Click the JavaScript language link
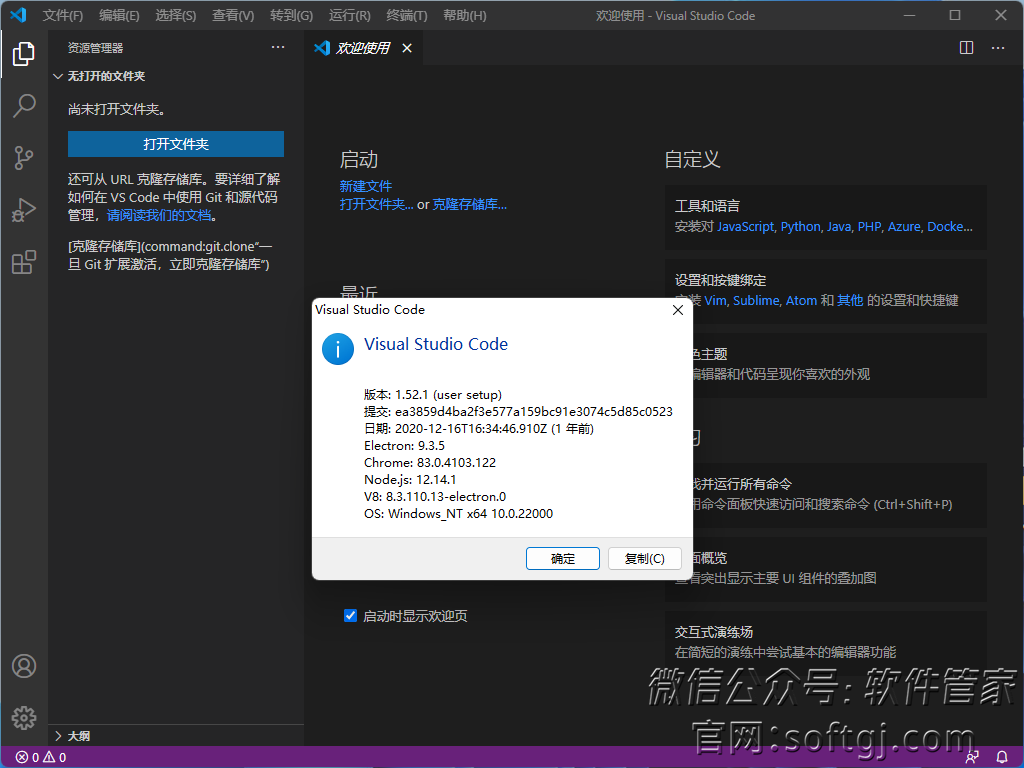 point(745,227)
